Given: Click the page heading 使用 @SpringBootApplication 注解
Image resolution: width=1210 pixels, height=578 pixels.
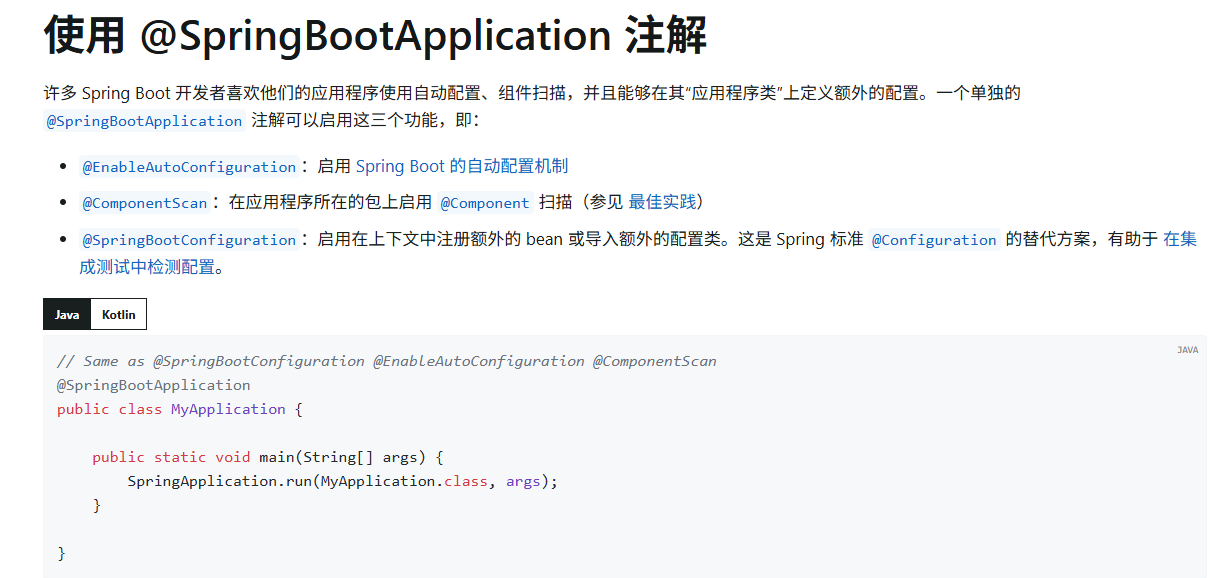Looking at the screenshot, I should (375, 36).
